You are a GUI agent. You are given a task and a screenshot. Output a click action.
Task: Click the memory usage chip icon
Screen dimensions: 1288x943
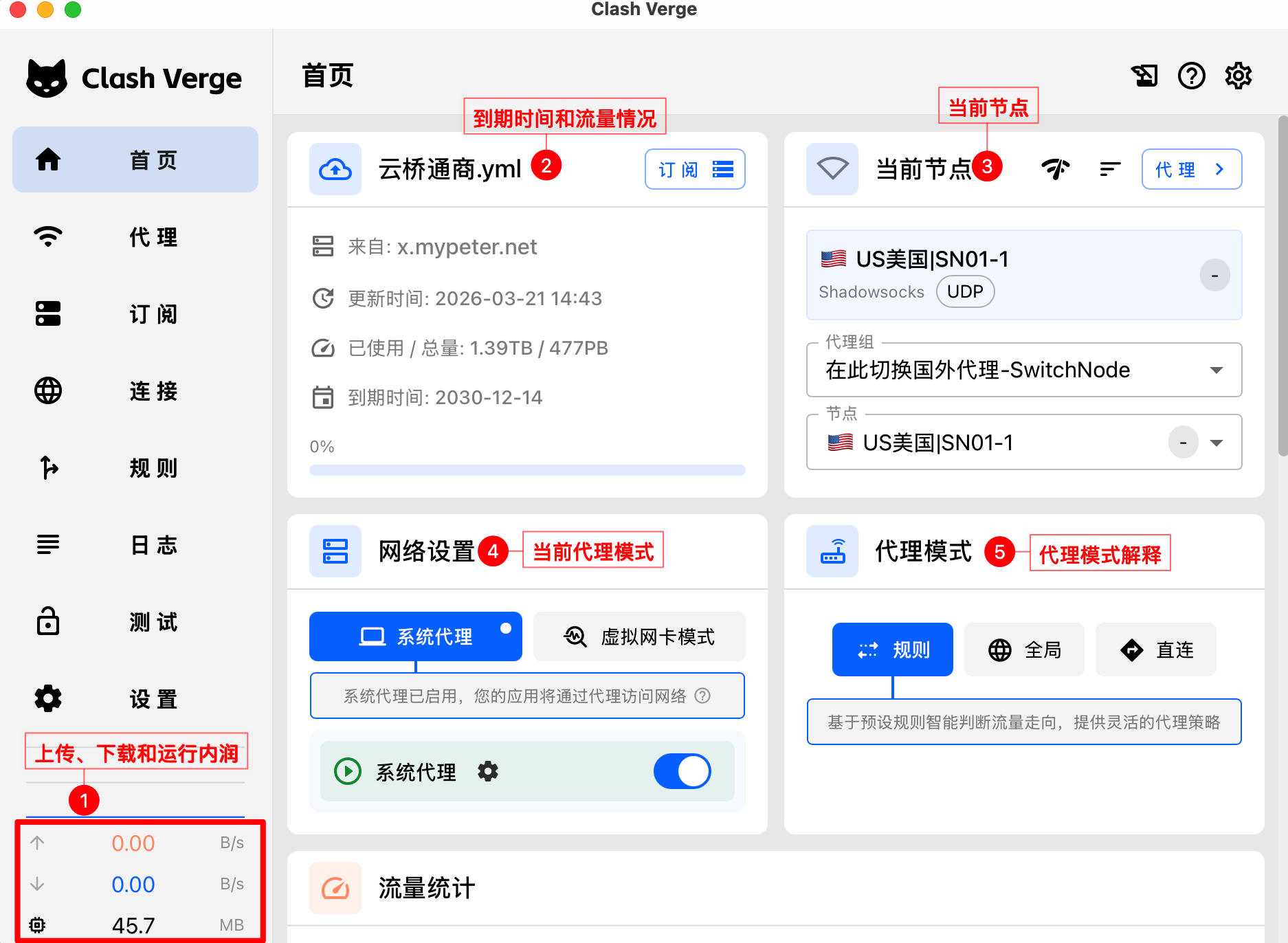[37, 924]
